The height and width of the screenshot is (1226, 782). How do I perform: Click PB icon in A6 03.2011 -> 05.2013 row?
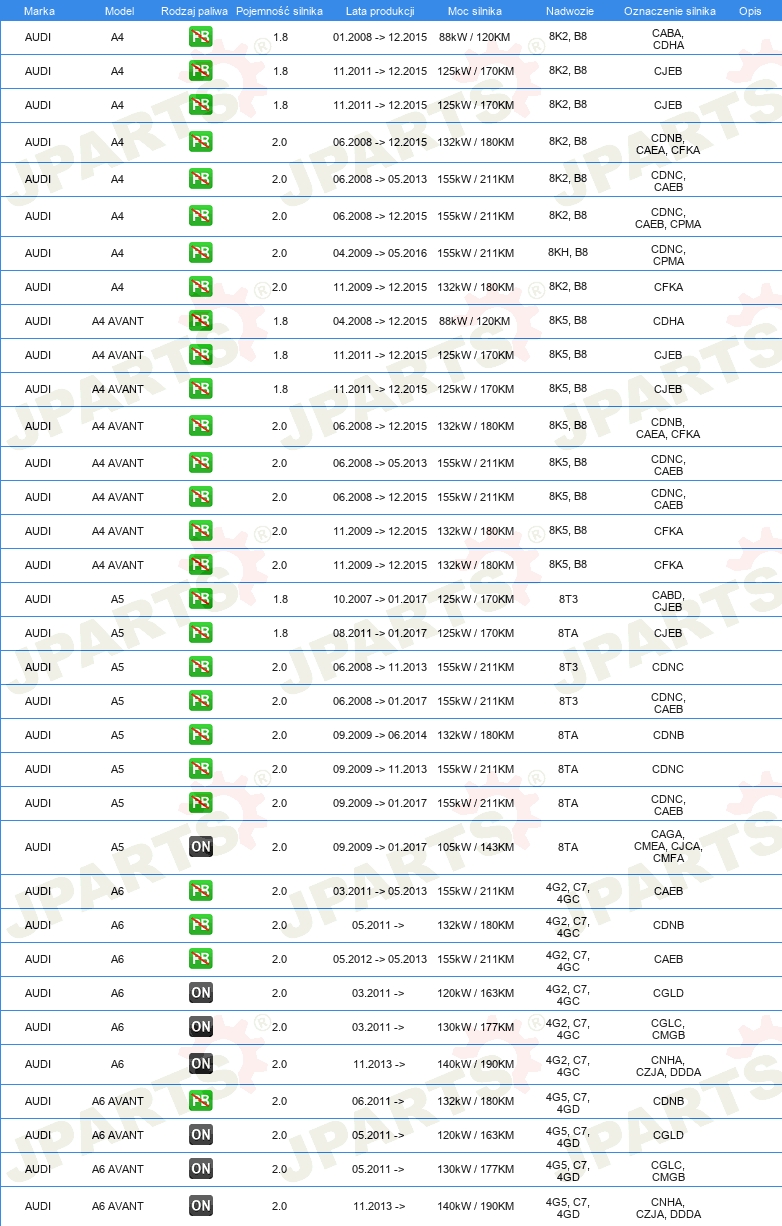[201, 891]
